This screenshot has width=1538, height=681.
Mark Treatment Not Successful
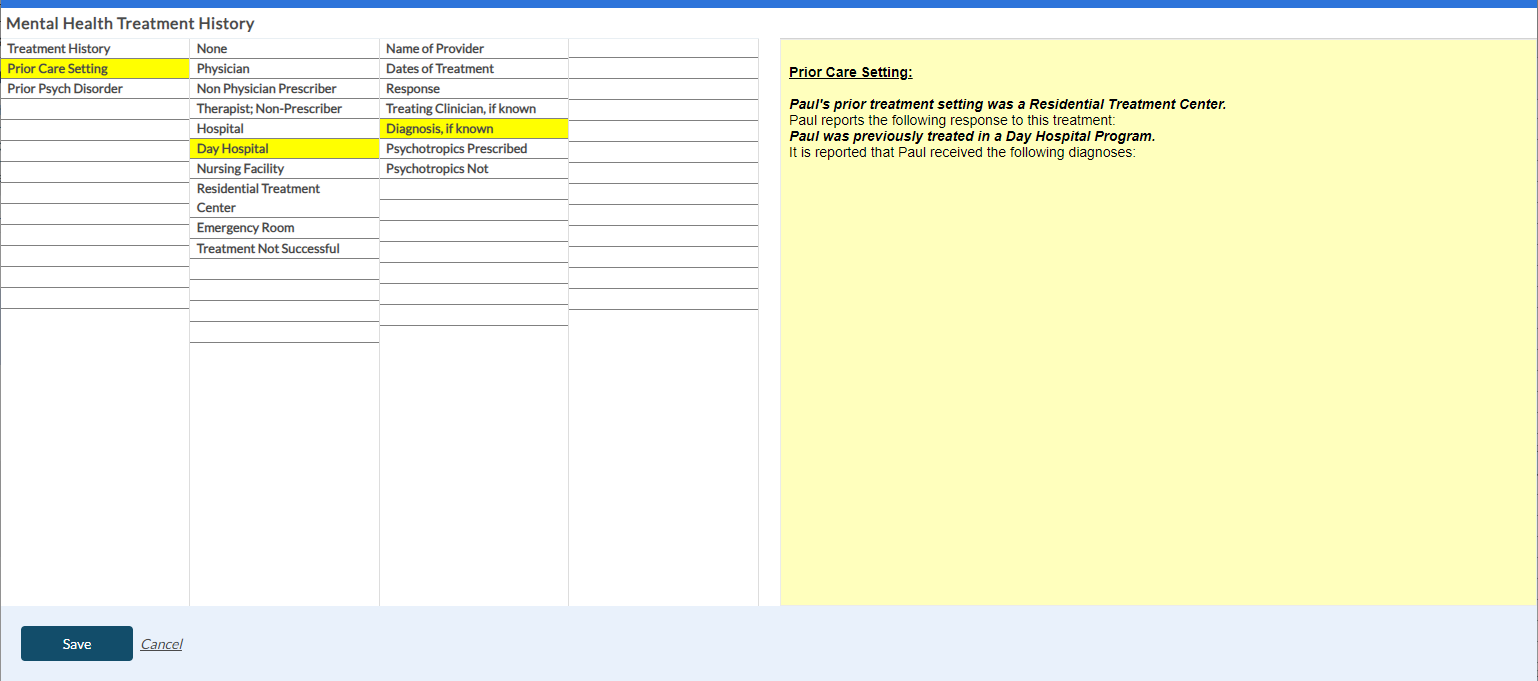(268, 249)
